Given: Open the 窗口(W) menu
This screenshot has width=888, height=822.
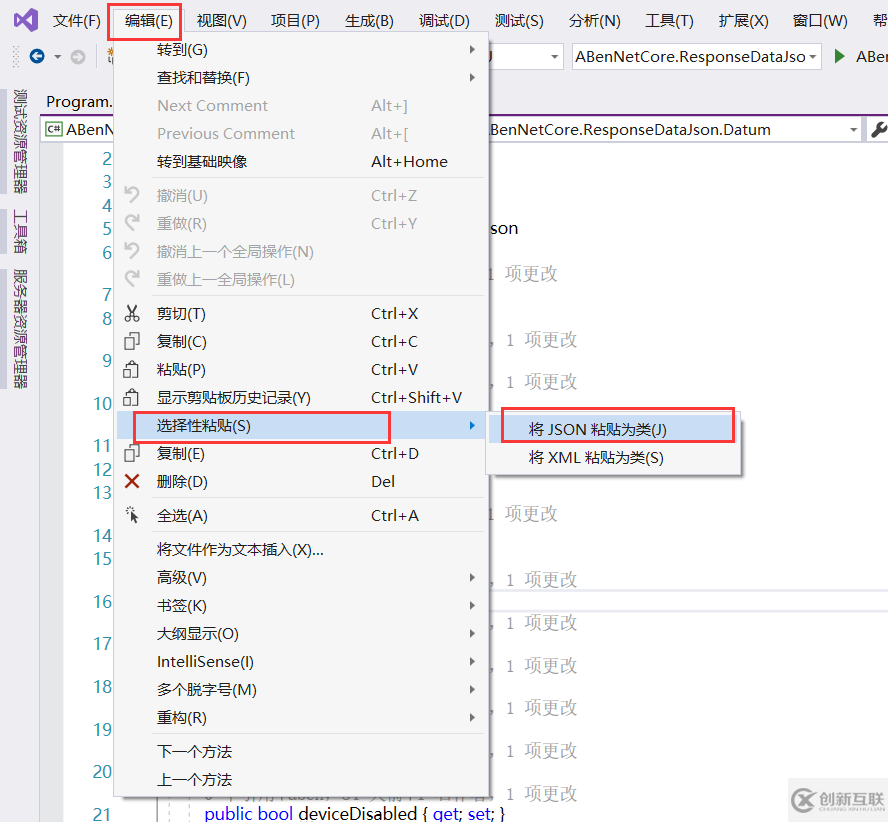Looking at the screenshot, I should click(820, 21).
